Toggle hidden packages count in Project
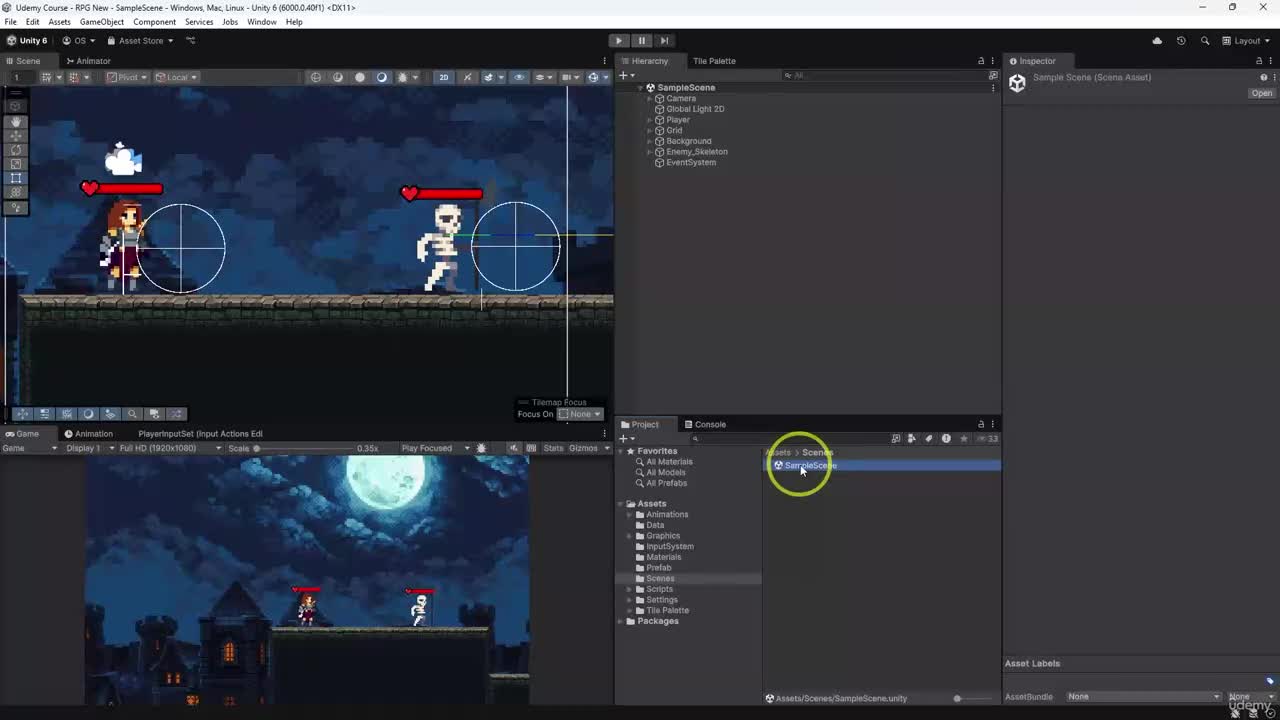 point(987,438)
